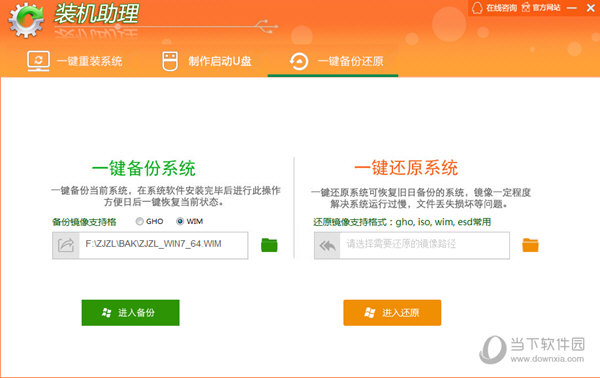The height and width of the screenshot is (378, 600).
Task: Select the WIM backup format radio button
Action: tap(180, 221)
